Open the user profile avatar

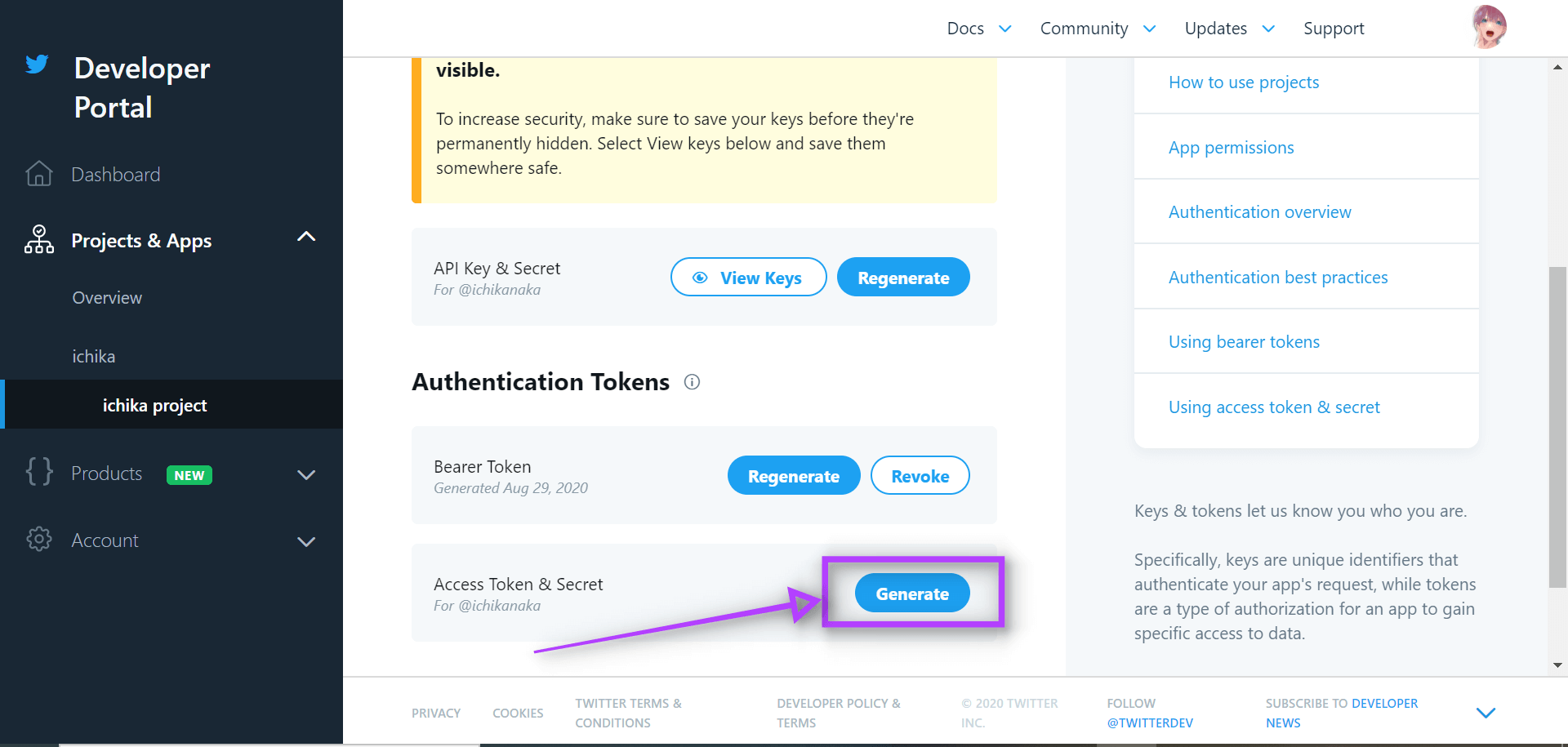click(1489, 27)
